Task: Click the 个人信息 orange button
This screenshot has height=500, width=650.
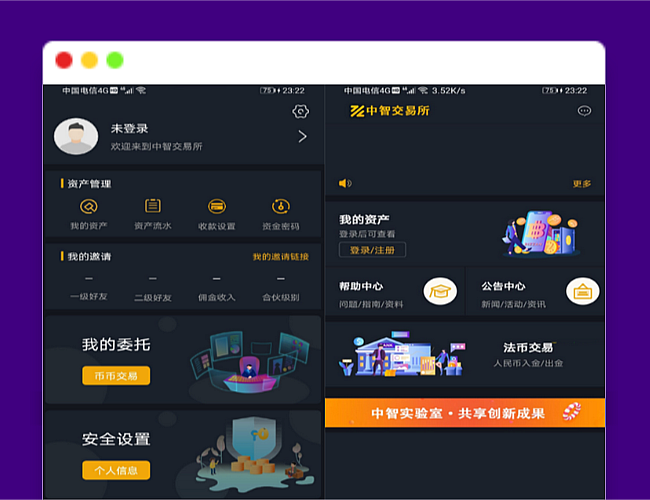Action: coord(116,470)
